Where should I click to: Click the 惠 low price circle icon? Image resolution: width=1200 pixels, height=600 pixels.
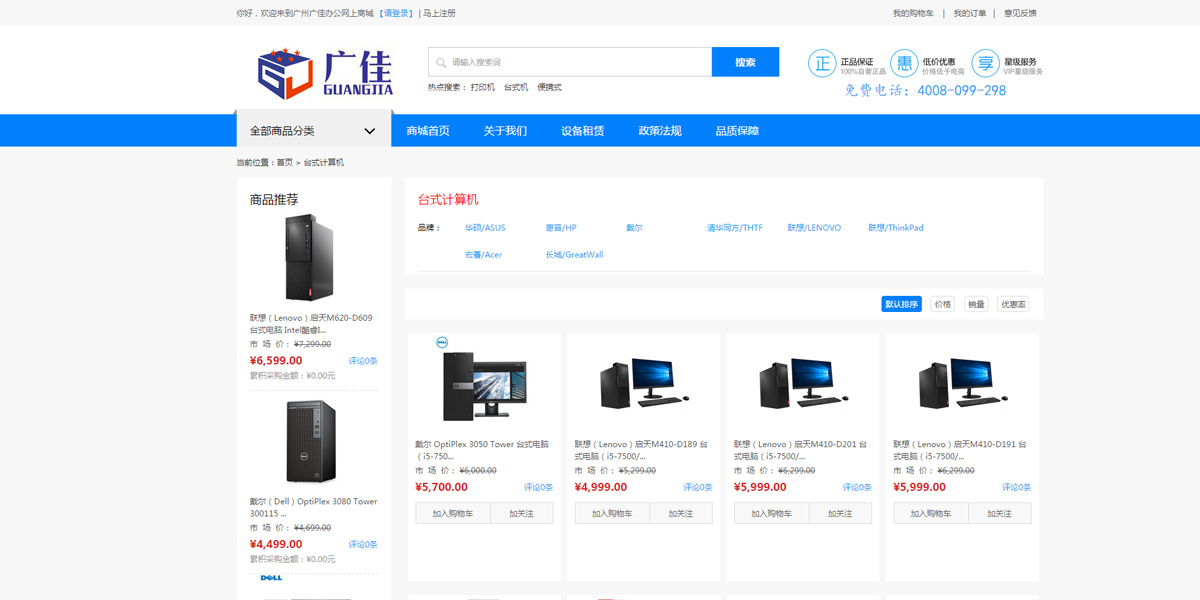(x=904, y=63)
